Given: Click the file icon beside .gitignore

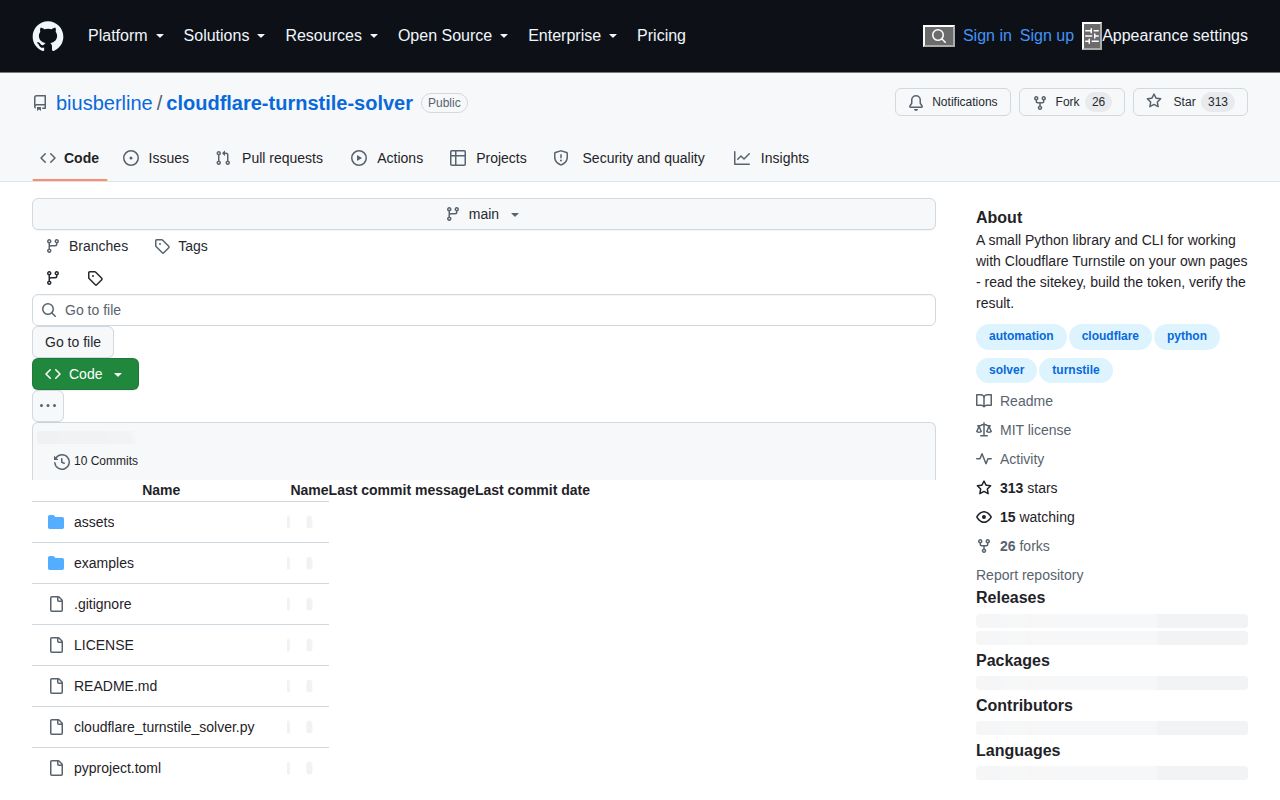Looking at the screenshot, I should click(x=56, y=604).
